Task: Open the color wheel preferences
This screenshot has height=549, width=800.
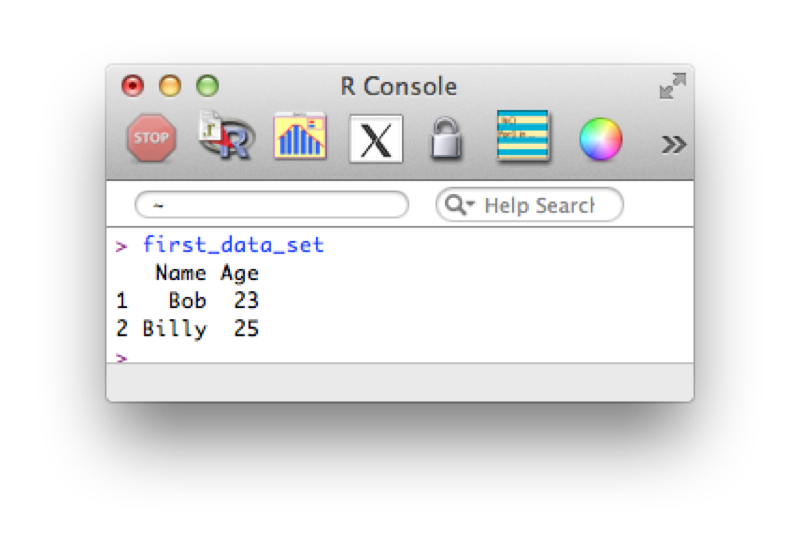Action: point(601,139)
